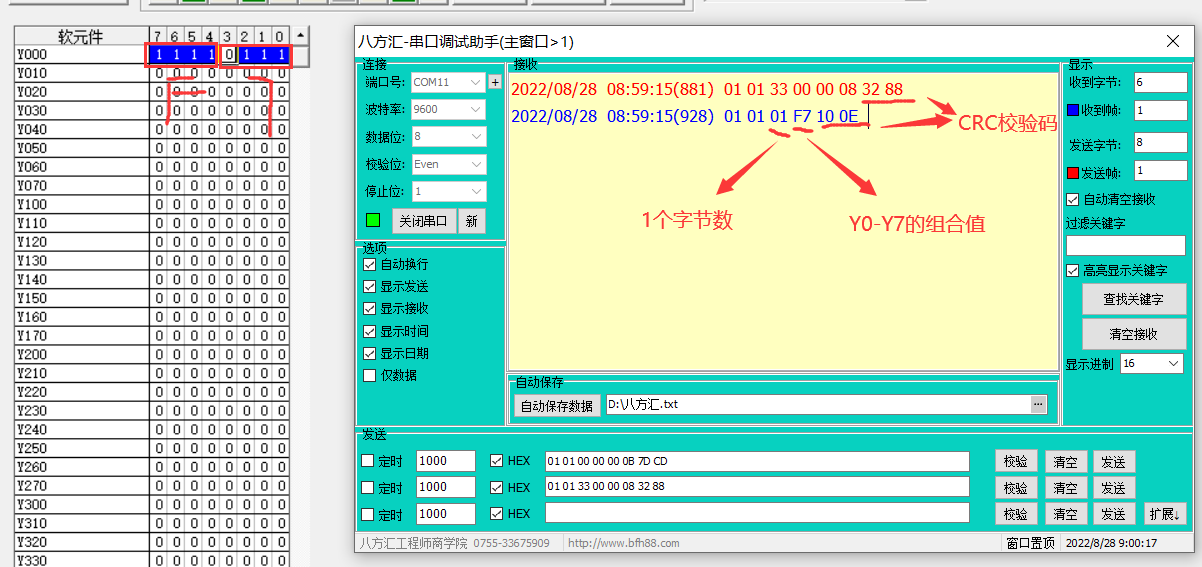
Task: Click the 窗口置顶 status bar item
Action: [1030, 543]
